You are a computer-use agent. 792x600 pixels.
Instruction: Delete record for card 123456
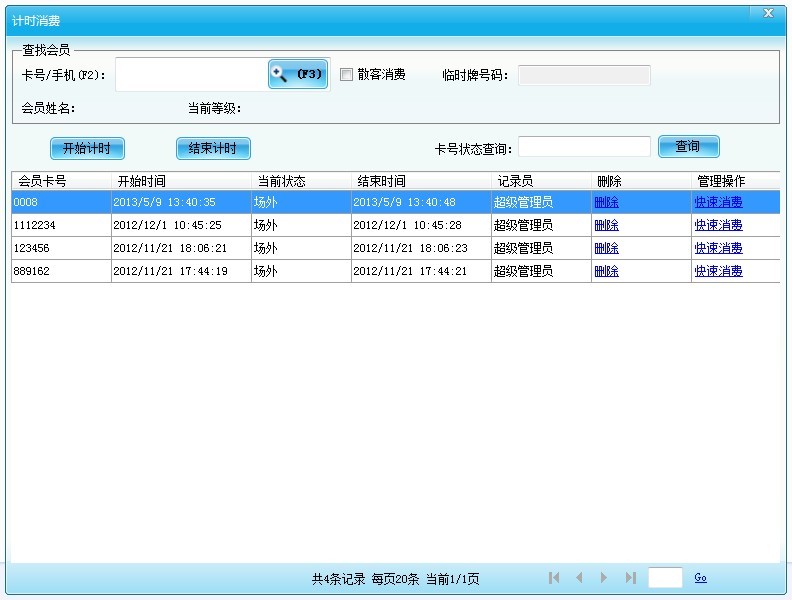tap(606, 248)
